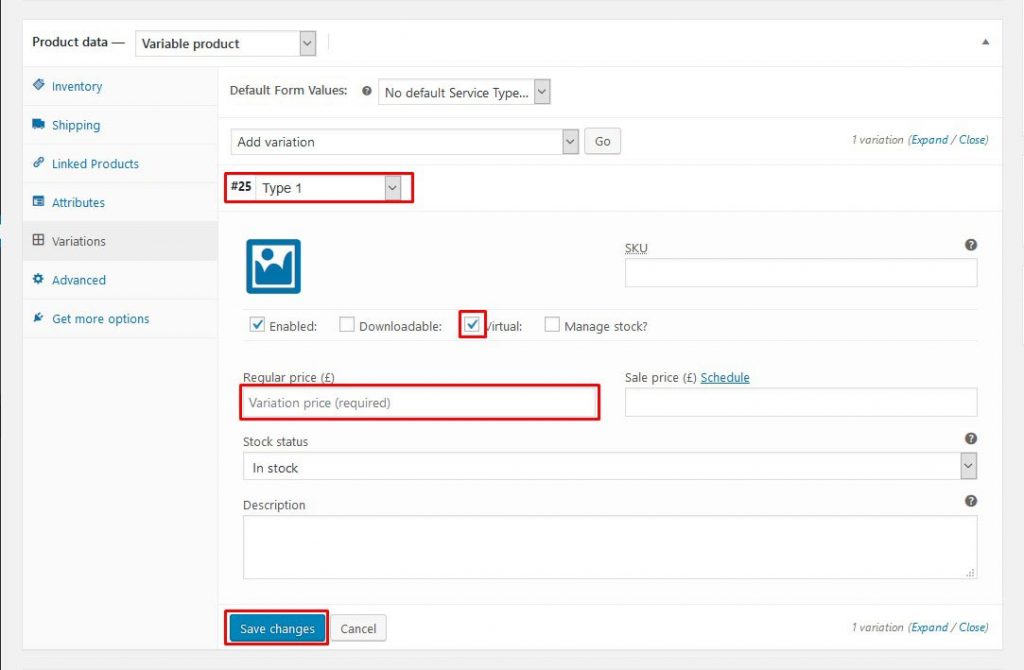The width and height of the screenshot is (1024, 670).
Task: Select the Variations tab
Action: 78,241
